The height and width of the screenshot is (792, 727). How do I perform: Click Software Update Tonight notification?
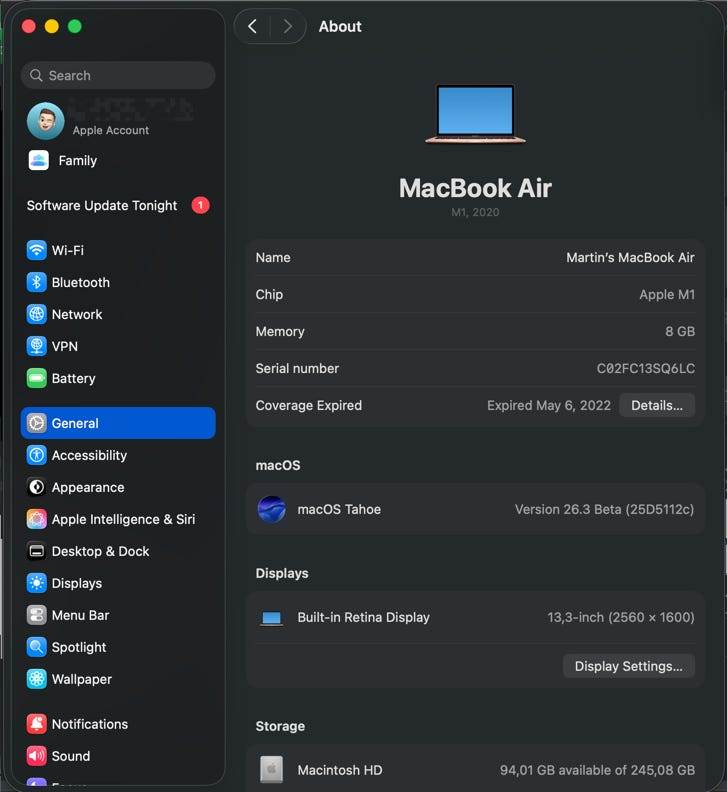tap(102, 205)
